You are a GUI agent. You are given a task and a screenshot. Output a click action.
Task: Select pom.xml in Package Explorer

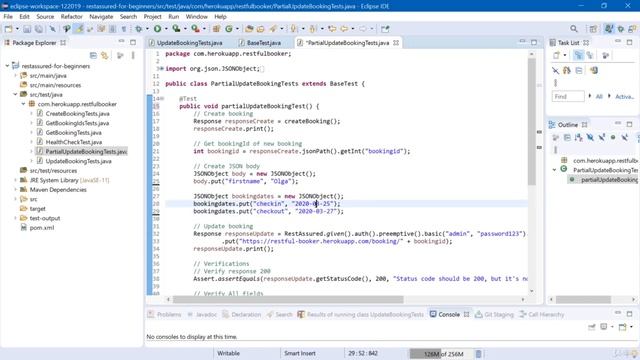click(41, 227)
